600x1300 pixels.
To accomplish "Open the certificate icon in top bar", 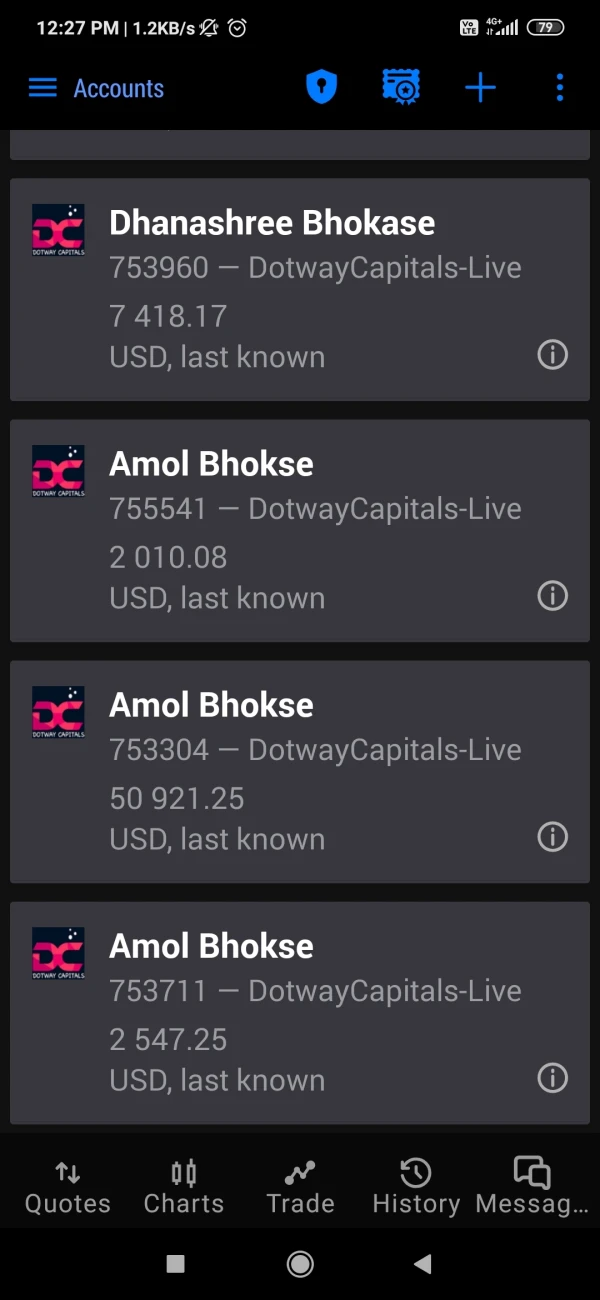I will click(x=401, y=88).
